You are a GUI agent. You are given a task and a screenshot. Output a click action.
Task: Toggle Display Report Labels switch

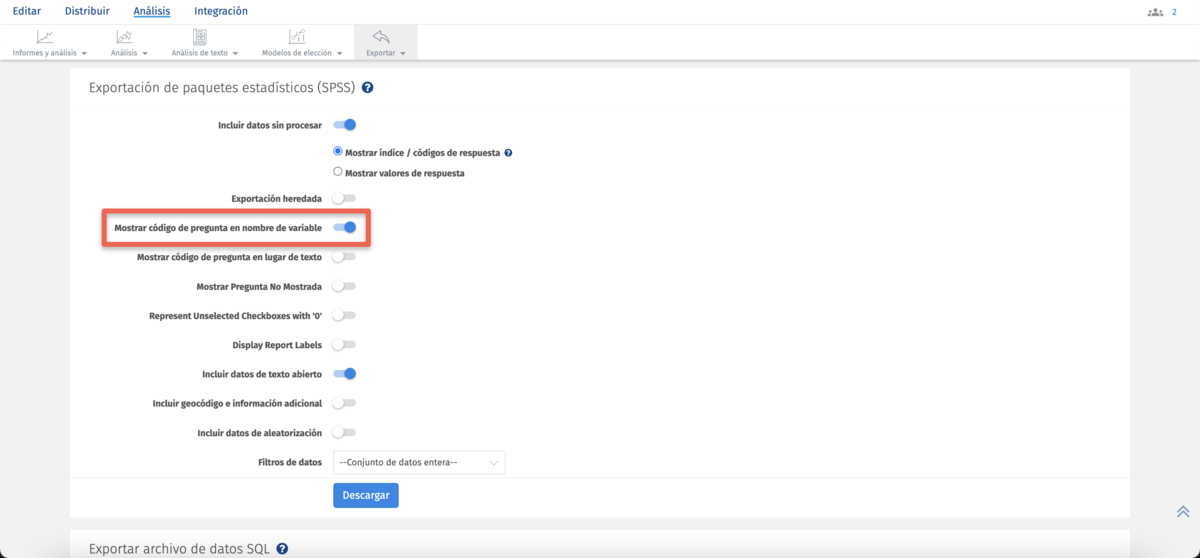pos(344,345)
